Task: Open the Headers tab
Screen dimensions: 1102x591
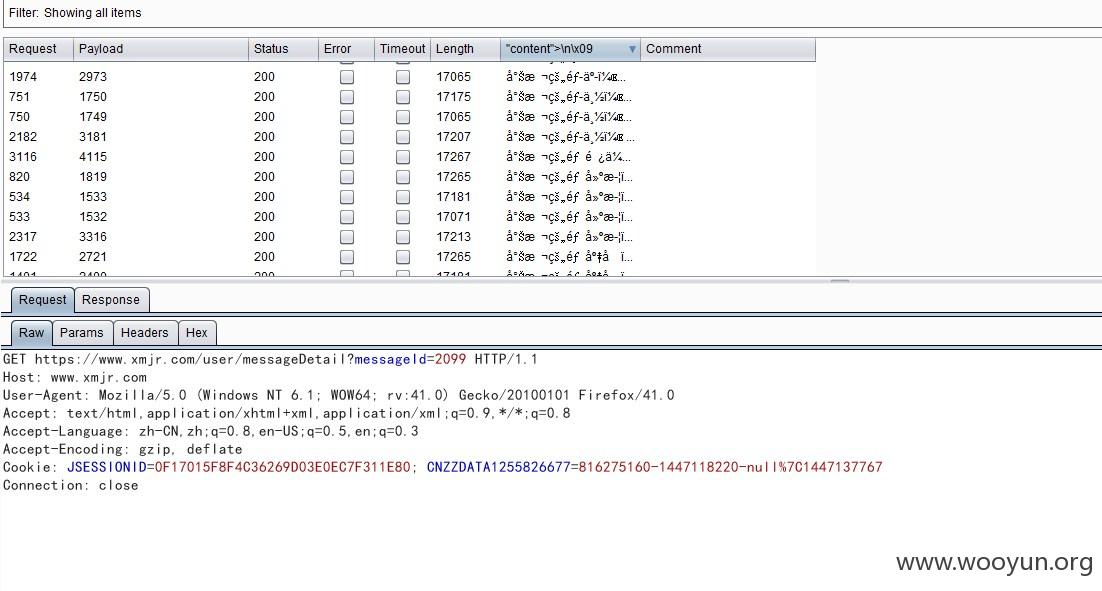Action: point(145,333)
